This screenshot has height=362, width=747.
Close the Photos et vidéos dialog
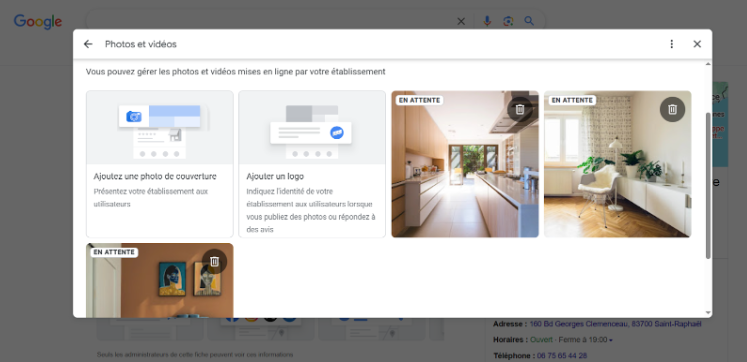click(697, 44)
